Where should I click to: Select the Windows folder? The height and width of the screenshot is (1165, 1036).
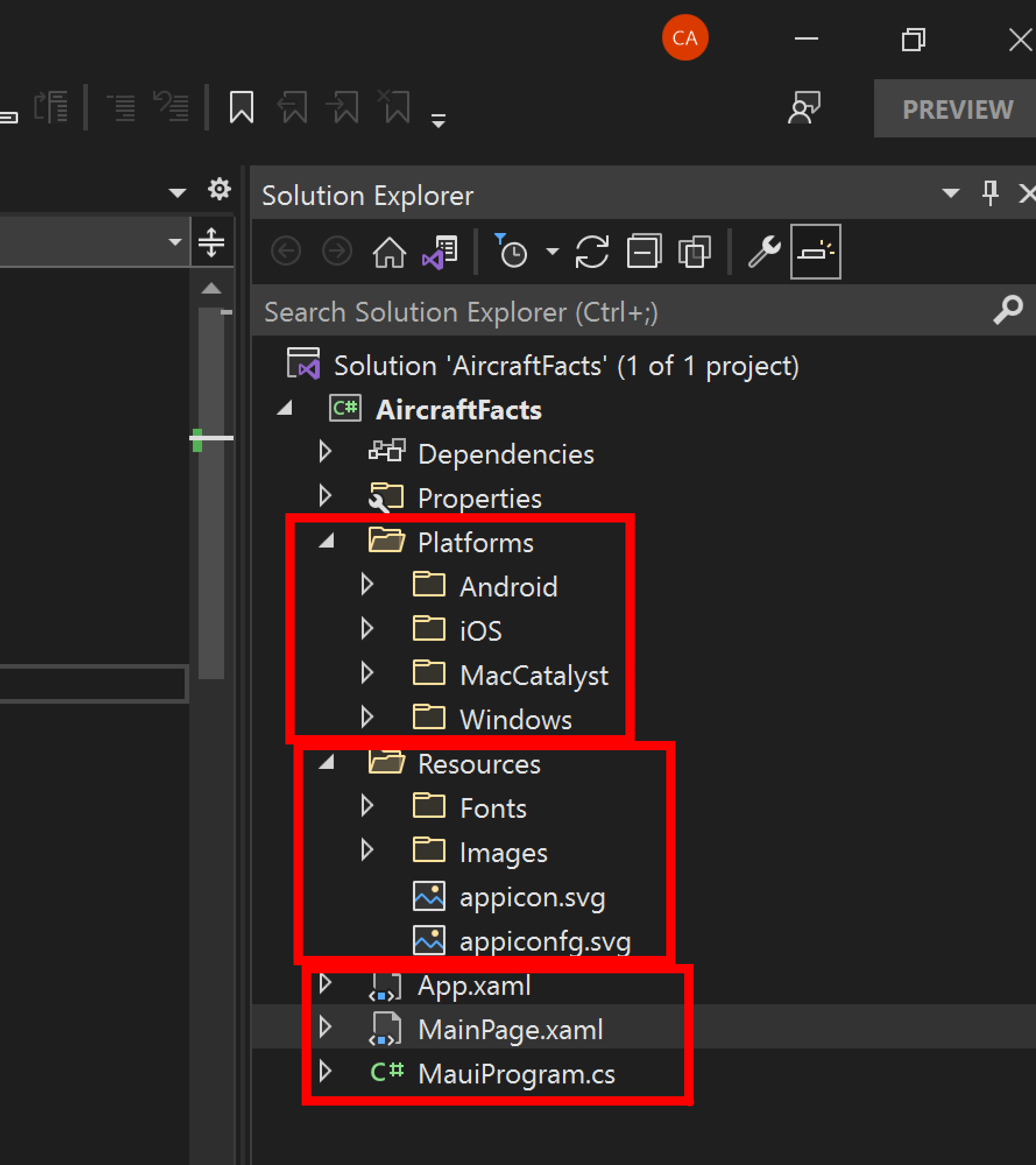(x=516, y=719)
